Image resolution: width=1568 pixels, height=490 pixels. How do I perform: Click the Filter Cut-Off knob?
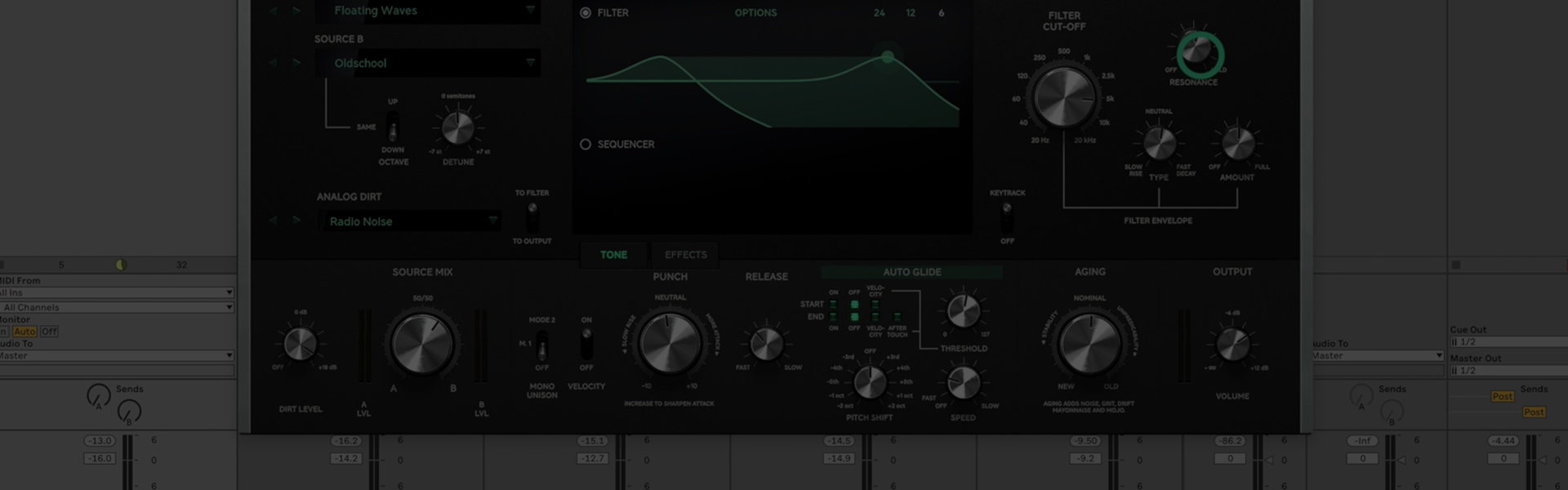click(1064, 97)
